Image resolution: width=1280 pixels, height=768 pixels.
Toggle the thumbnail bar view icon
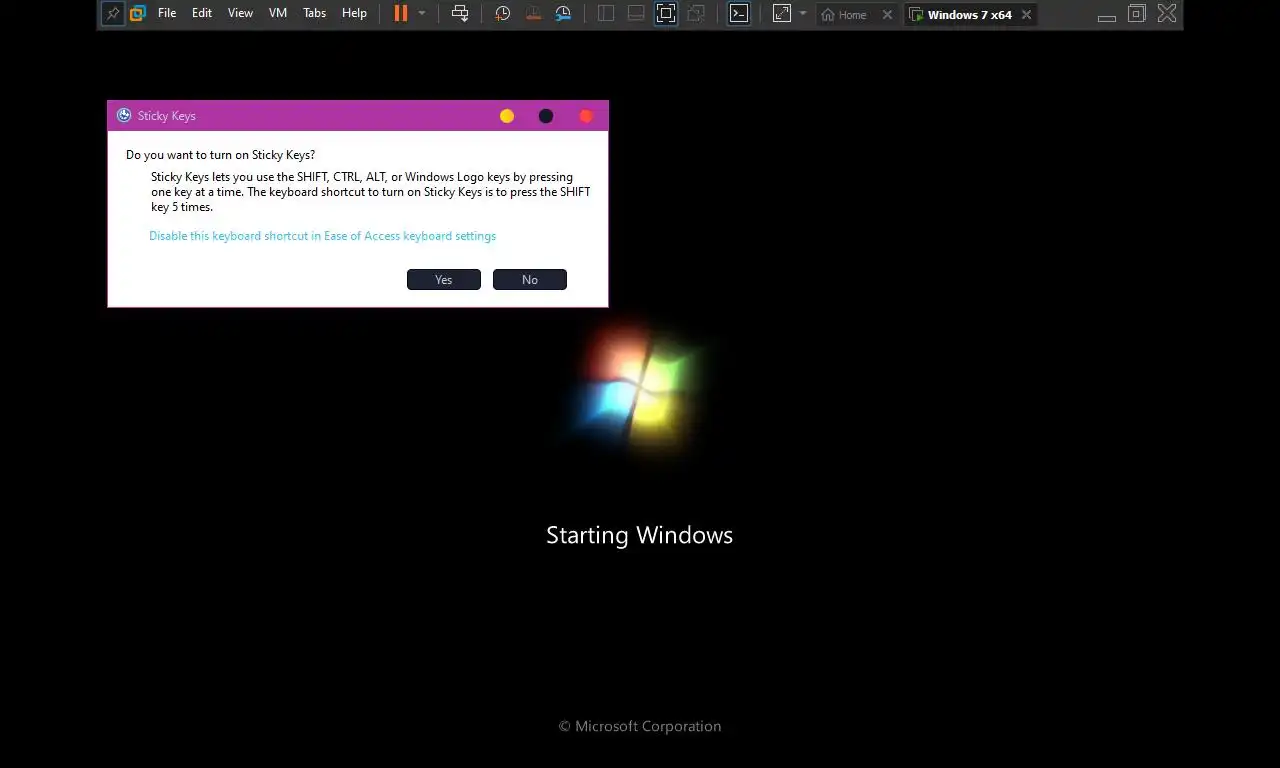coord(636,14)
